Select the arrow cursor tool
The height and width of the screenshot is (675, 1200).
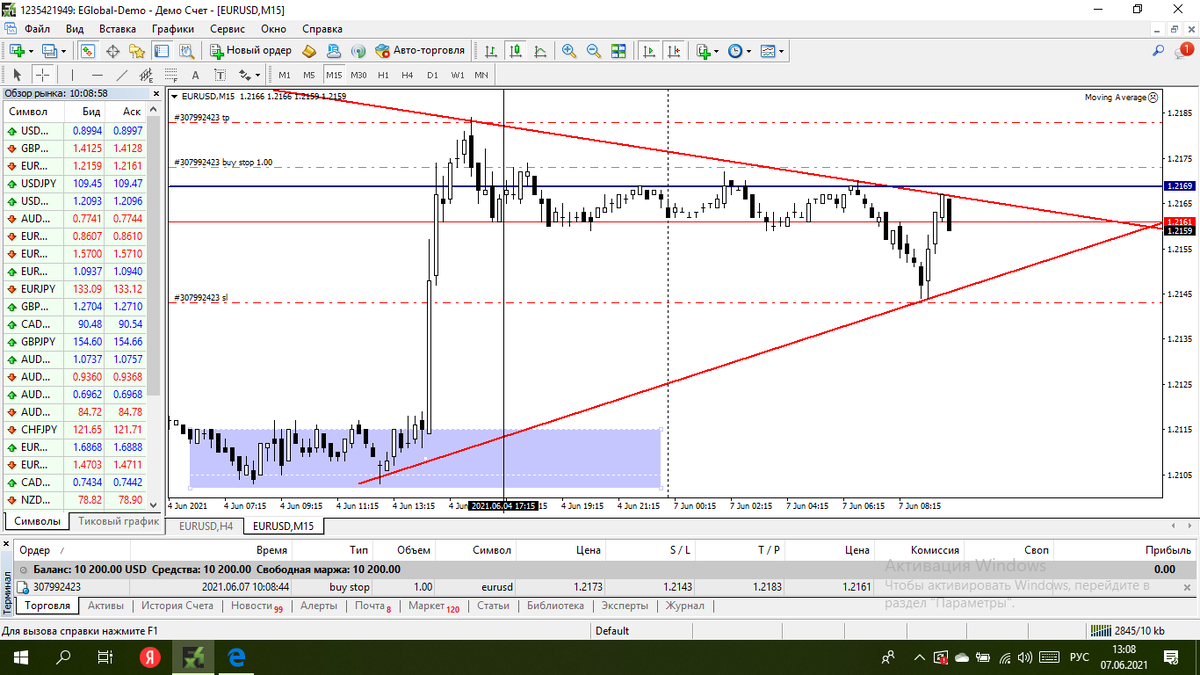pos(17,75)
